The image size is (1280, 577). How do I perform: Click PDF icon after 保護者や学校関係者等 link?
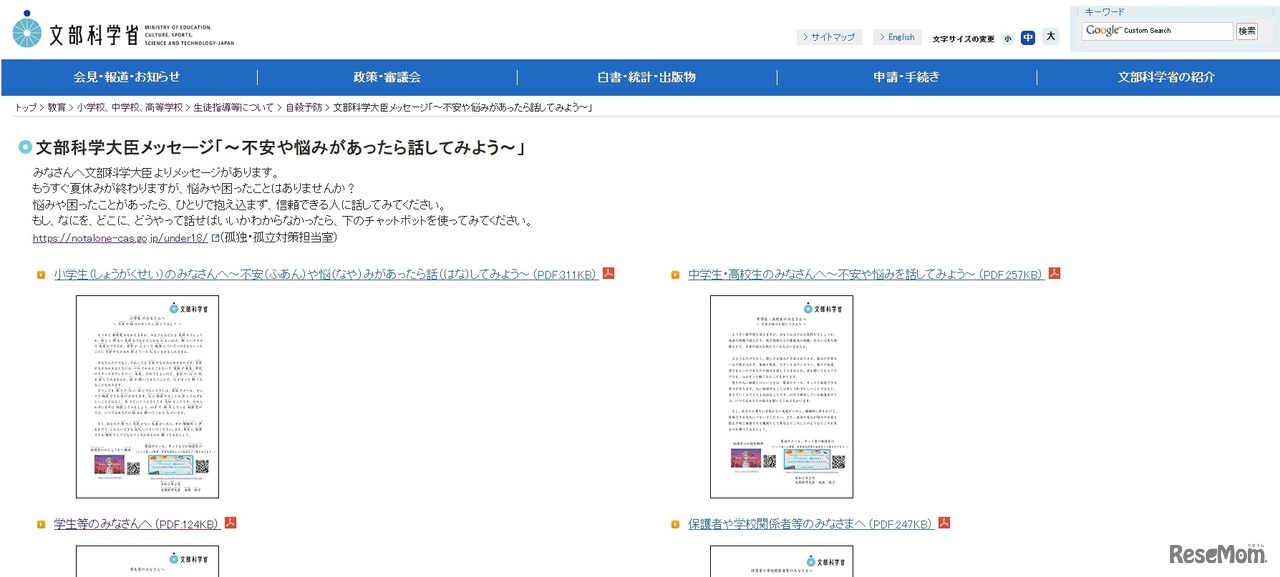click(x=942, y=523)
